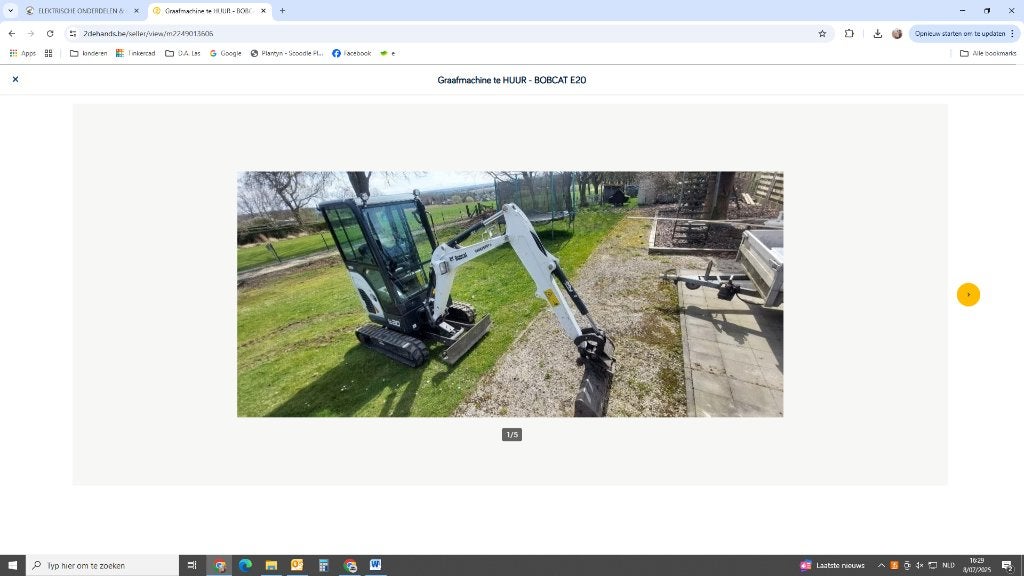The image size is (1024, 576).
Task: Expand the D.A. Las bookmarks folder
Action: (182, 54)
